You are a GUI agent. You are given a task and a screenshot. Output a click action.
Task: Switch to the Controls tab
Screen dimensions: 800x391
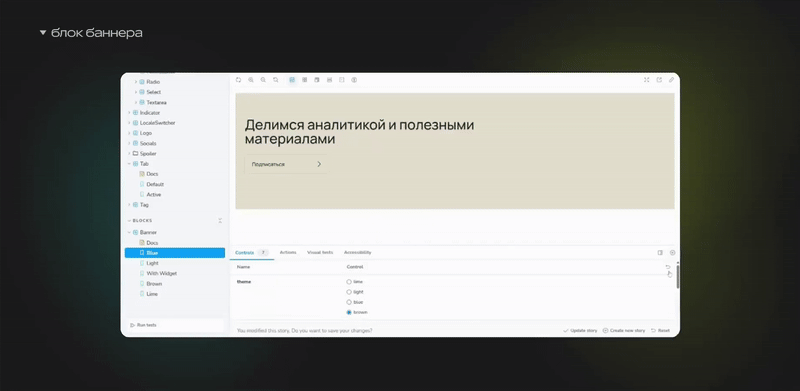(245, 253)
